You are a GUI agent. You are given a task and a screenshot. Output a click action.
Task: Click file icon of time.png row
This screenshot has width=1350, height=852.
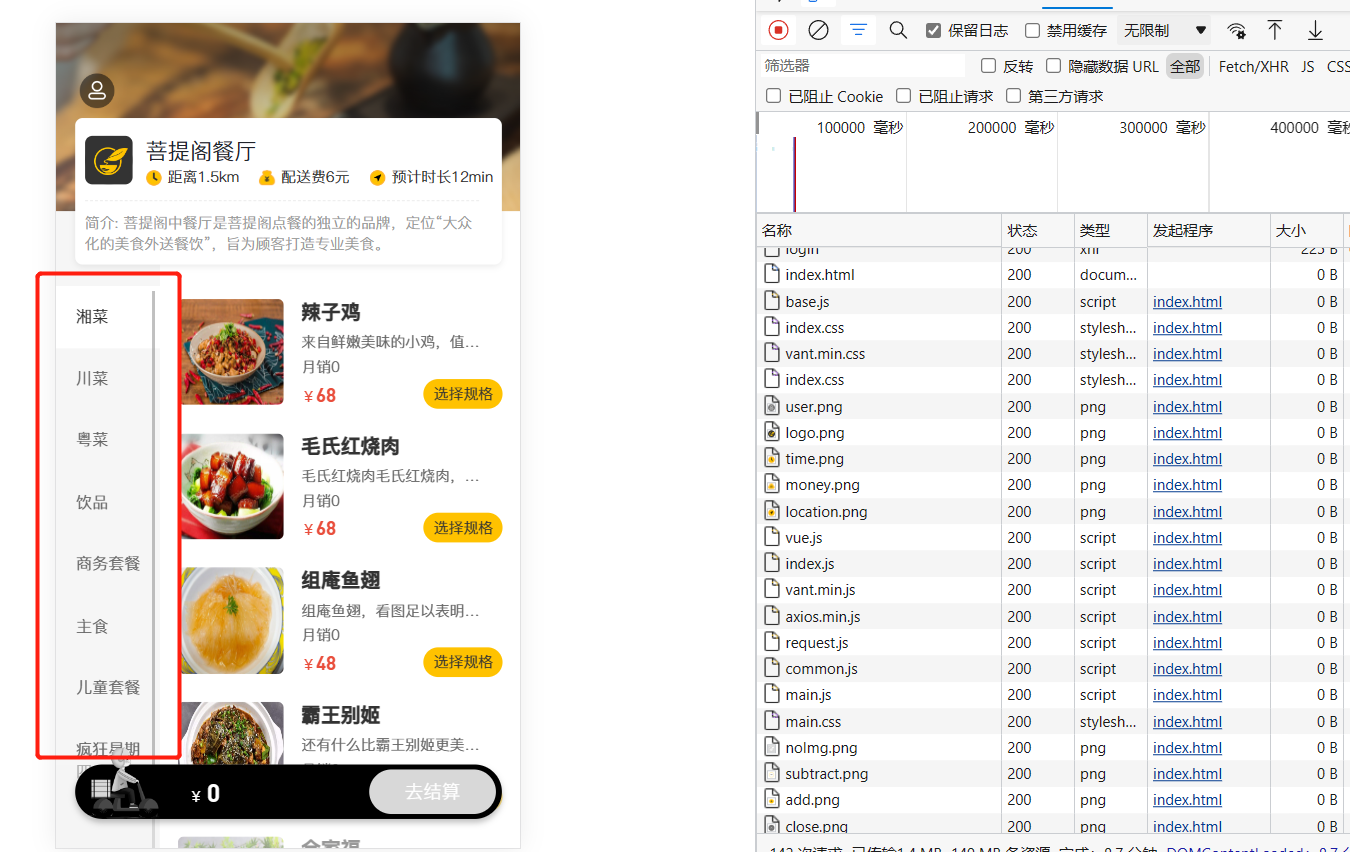coord(771,458)
